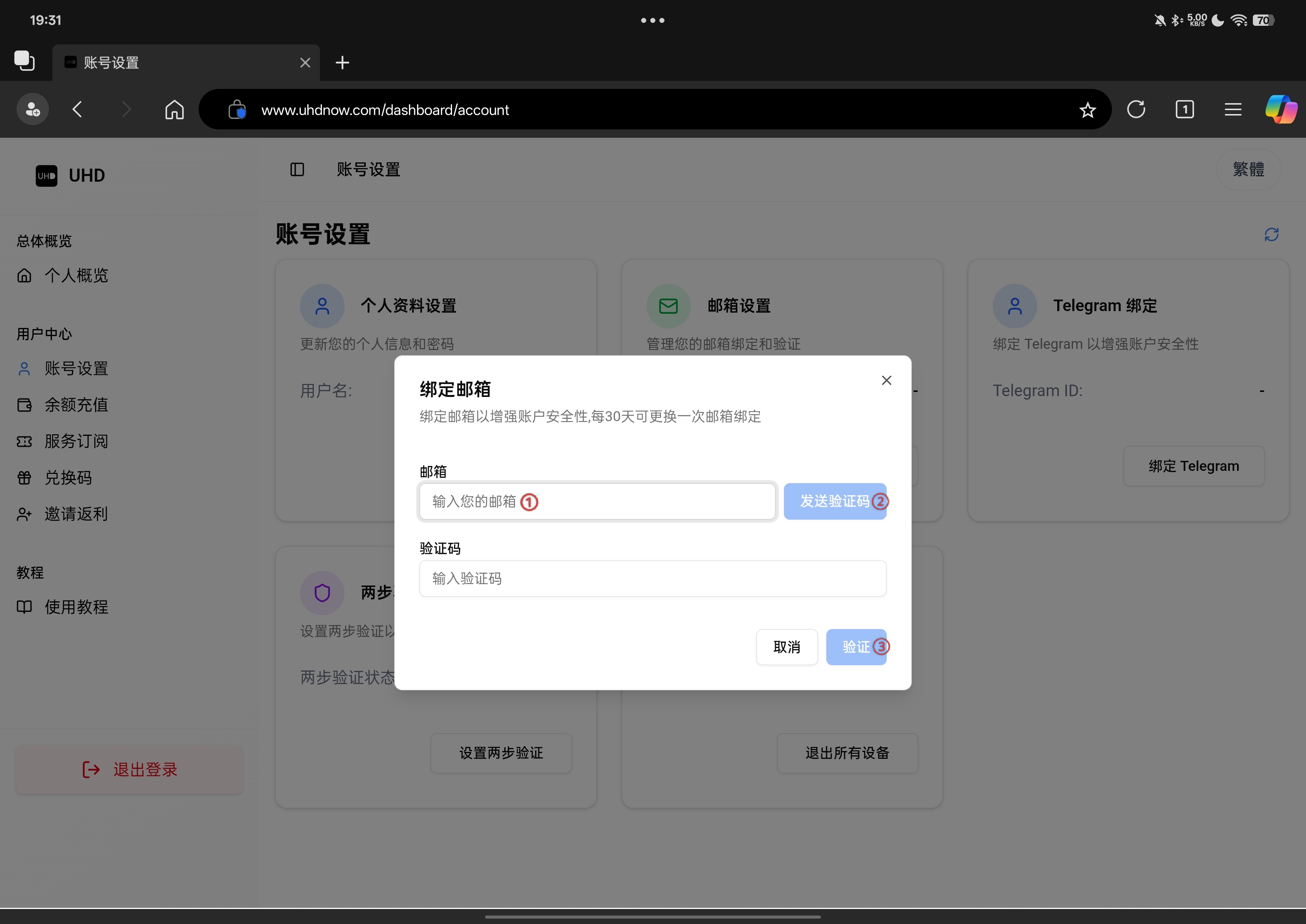Click the blue page refresh icon
This screenshot has width=1306, height=924.
click(1272, 234)
